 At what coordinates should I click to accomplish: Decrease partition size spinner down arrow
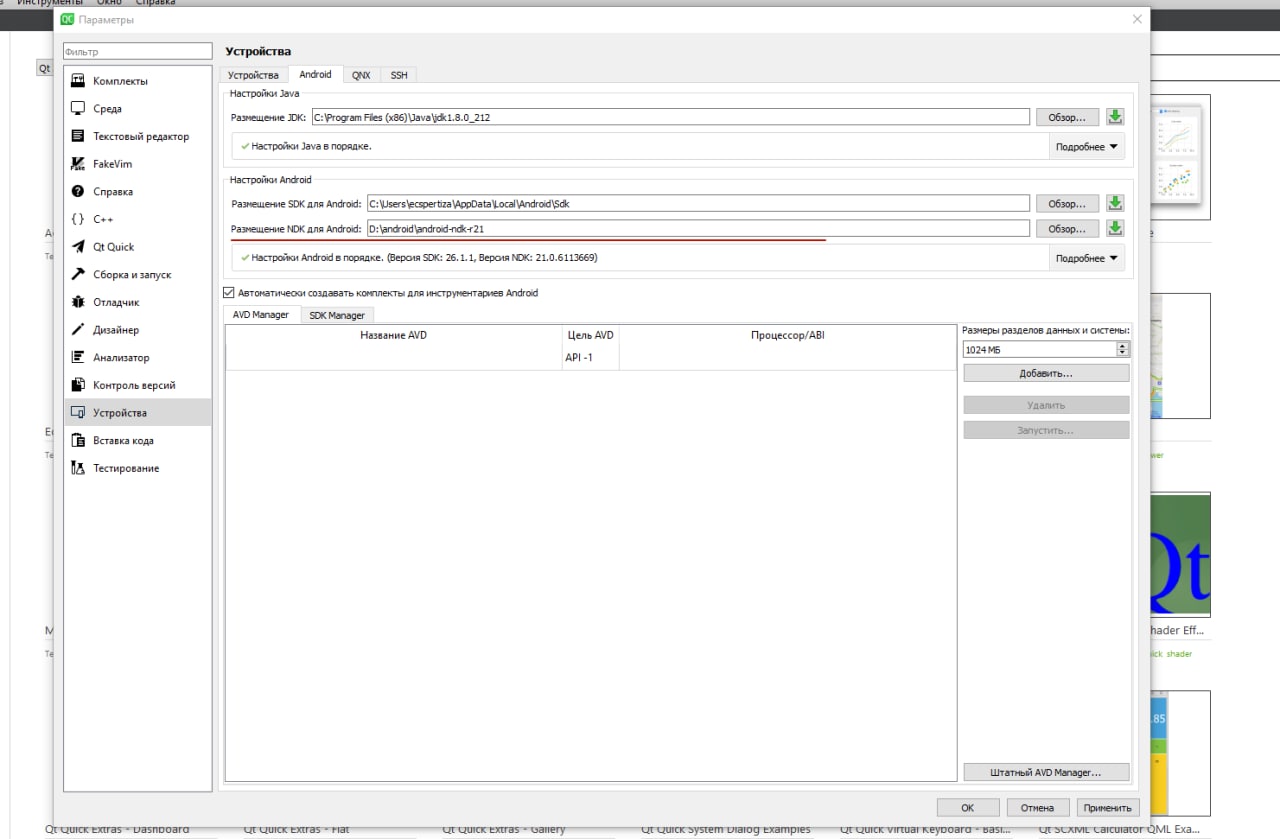pyautogui.click(x=1123, y=353)
